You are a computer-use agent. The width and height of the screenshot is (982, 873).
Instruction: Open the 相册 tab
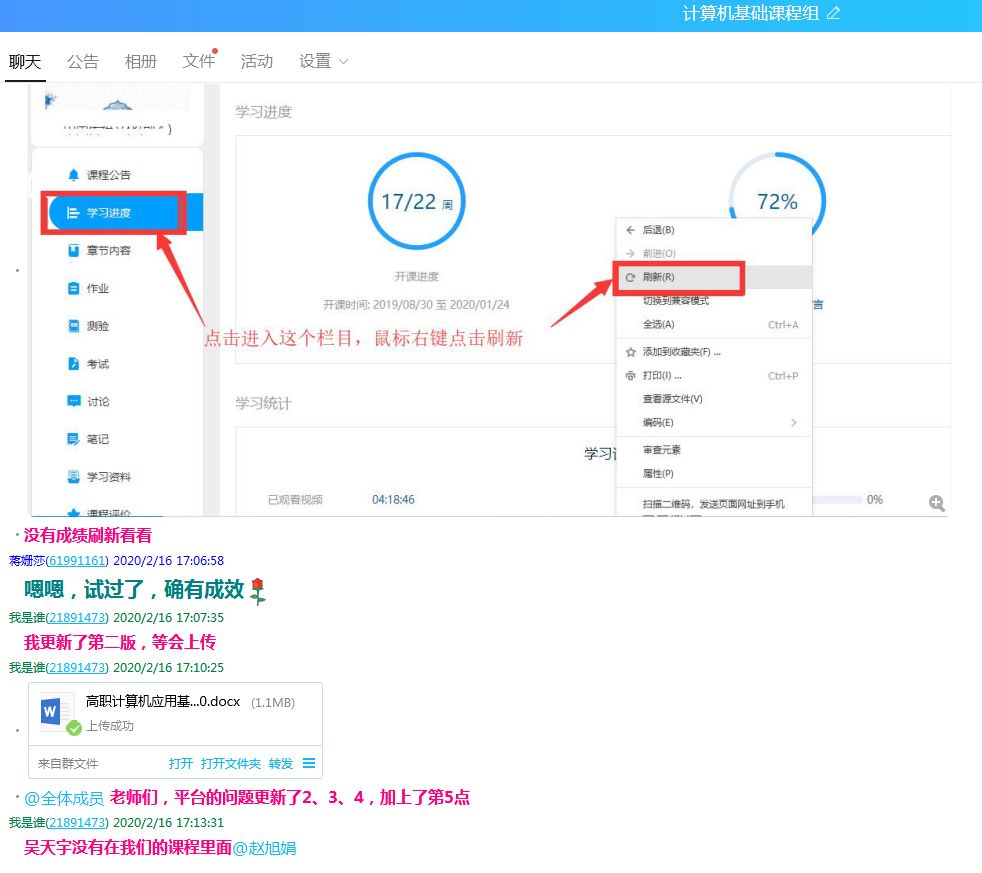[x=141, y=61]
